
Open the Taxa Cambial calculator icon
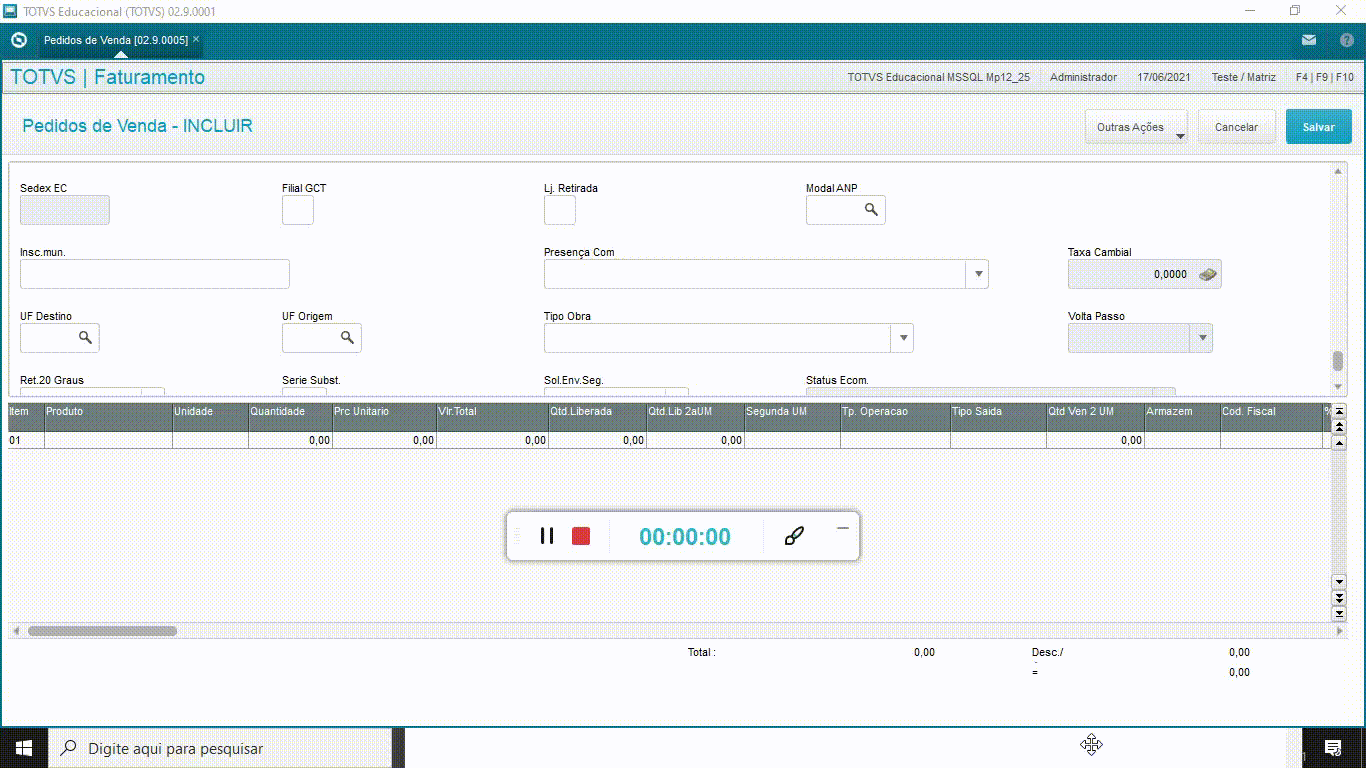tap(1207, 274)
